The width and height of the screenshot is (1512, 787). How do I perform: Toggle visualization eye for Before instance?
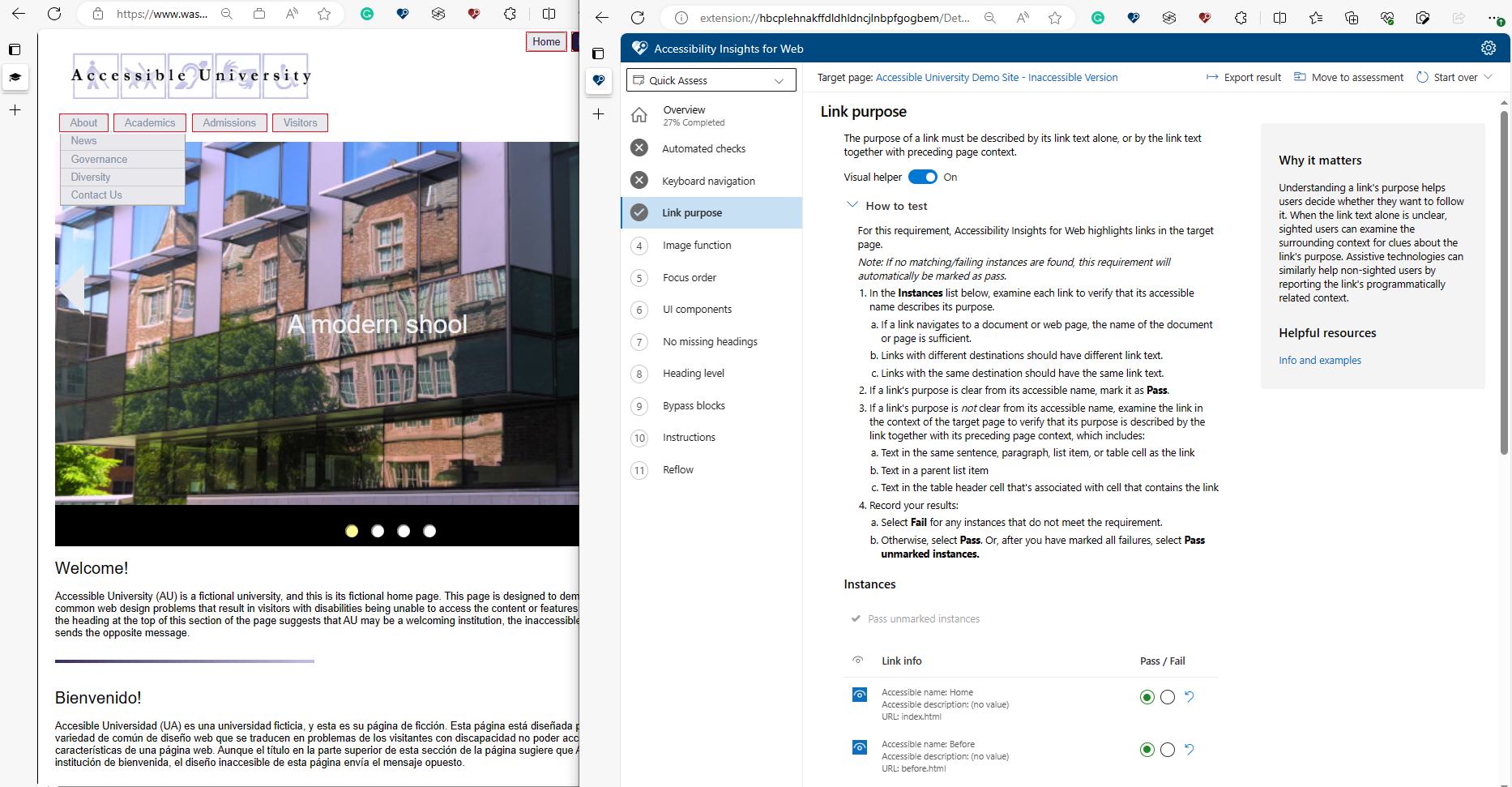pos(859,747)
